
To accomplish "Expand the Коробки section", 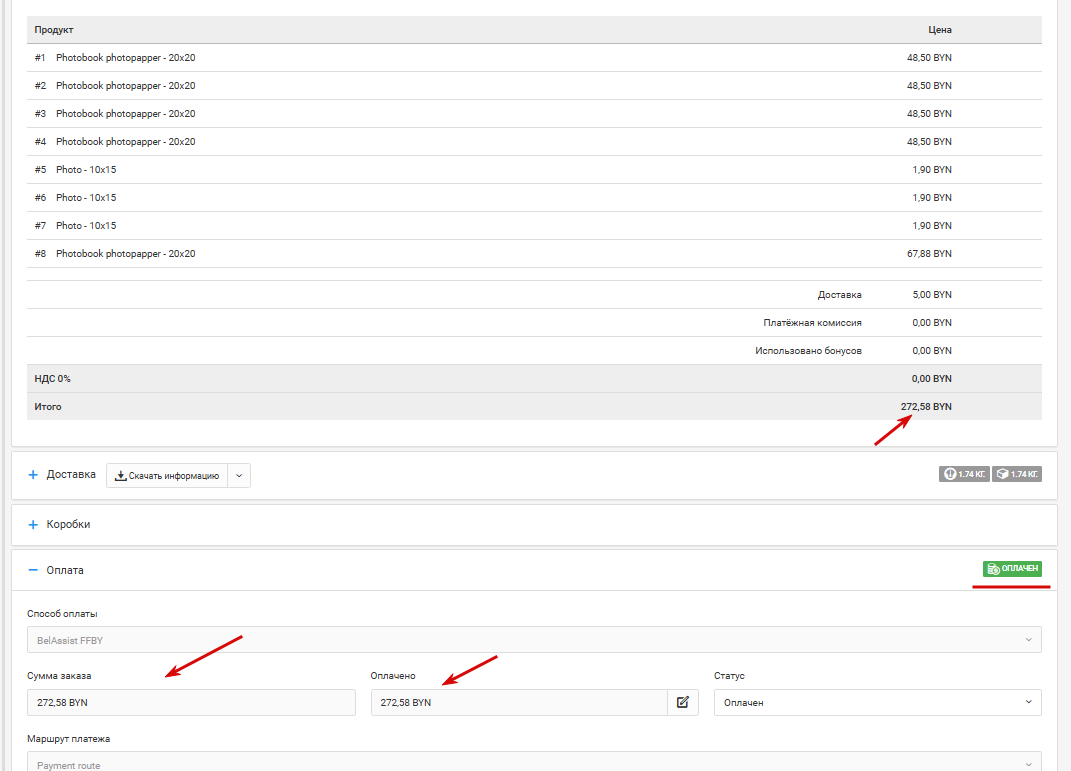I will pyautogui.click(x=33, y=524).
